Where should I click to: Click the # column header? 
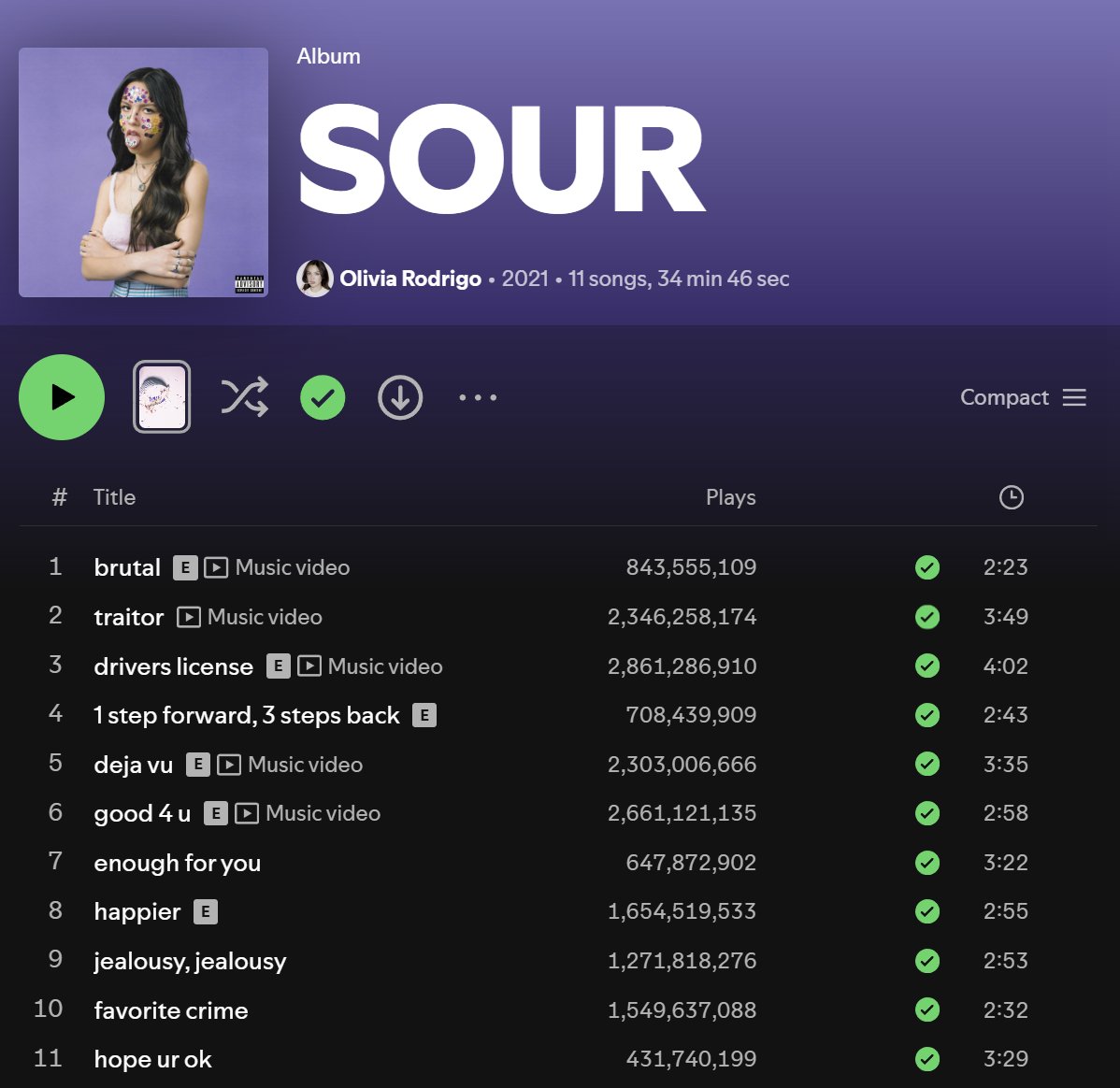click(59, 497)
